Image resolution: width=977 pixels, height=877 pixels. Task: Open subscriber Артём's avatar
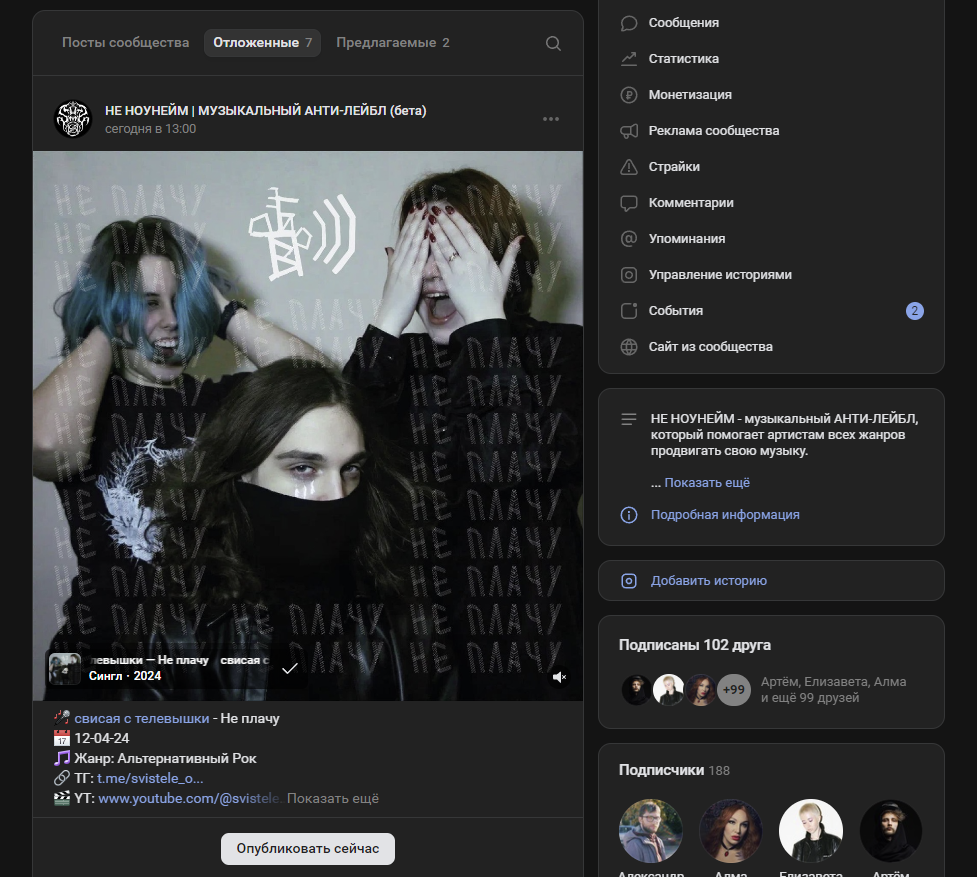(x=890, y=831)
